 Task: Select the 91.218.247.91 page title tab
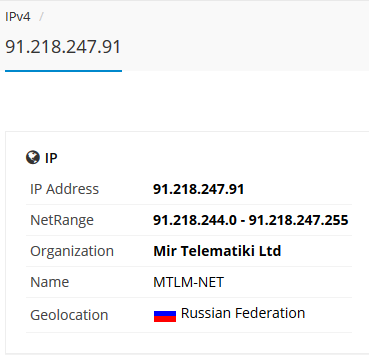pos(63,47)
